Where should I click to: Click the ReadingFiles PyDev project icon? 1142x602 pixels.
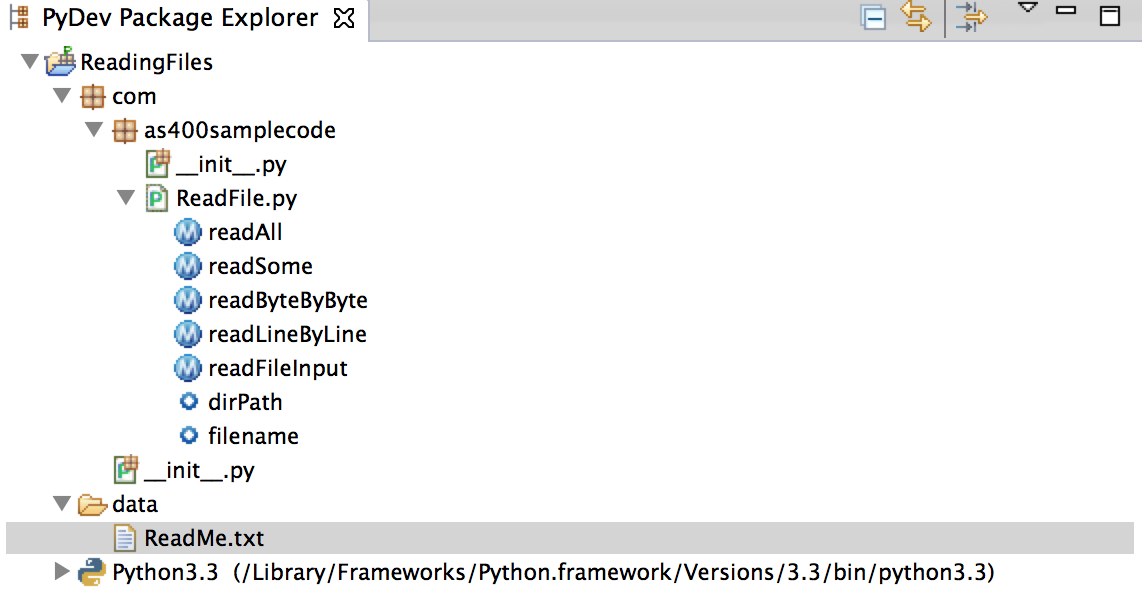60,62
